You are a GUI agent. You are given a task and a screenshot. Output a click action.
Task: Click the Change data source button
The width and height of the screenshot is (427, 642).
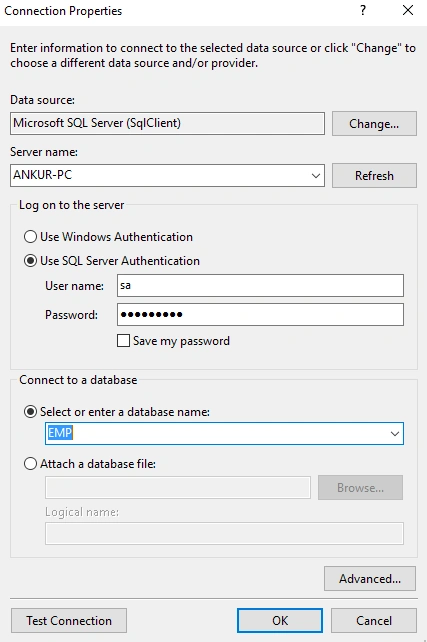374,123
